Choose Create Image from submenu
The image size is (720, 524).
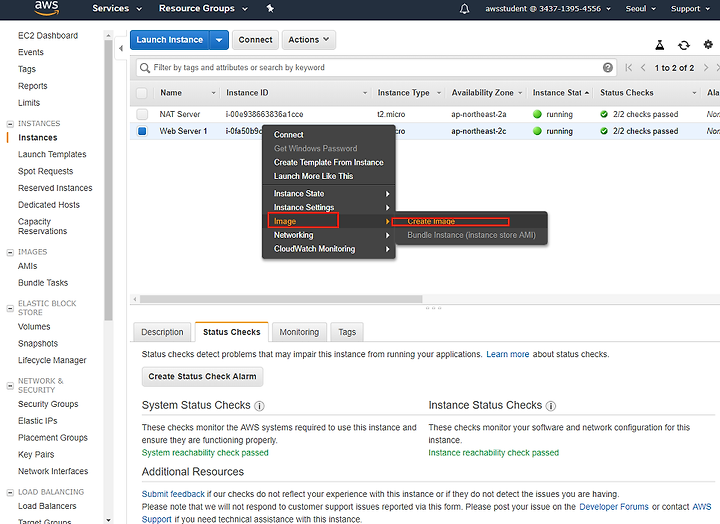471,221
